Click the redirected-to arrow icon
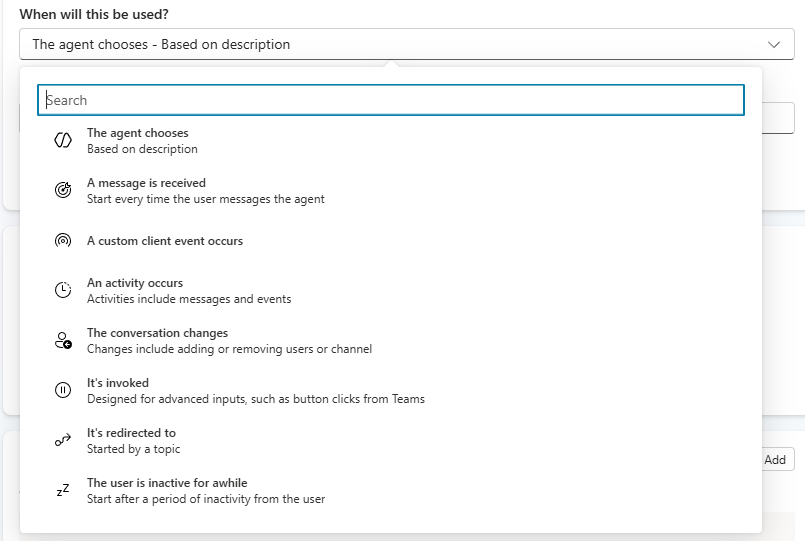The width and height of the screenshot is (805, 541). click(x=63, y=440)
